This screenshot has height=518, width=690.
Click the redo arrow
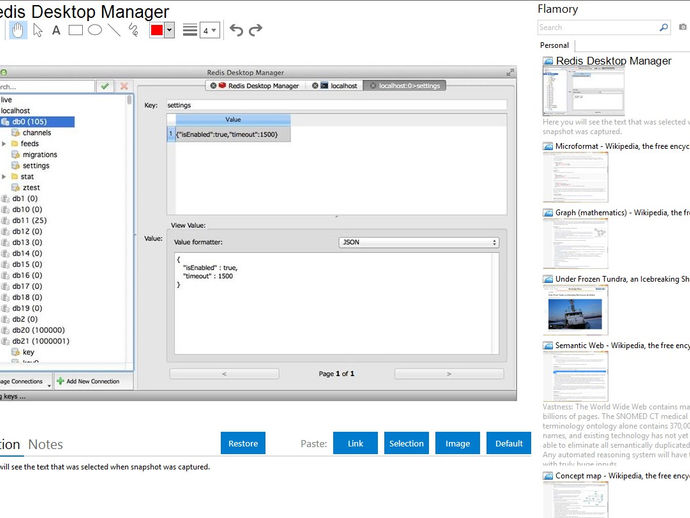pos(255,30)
